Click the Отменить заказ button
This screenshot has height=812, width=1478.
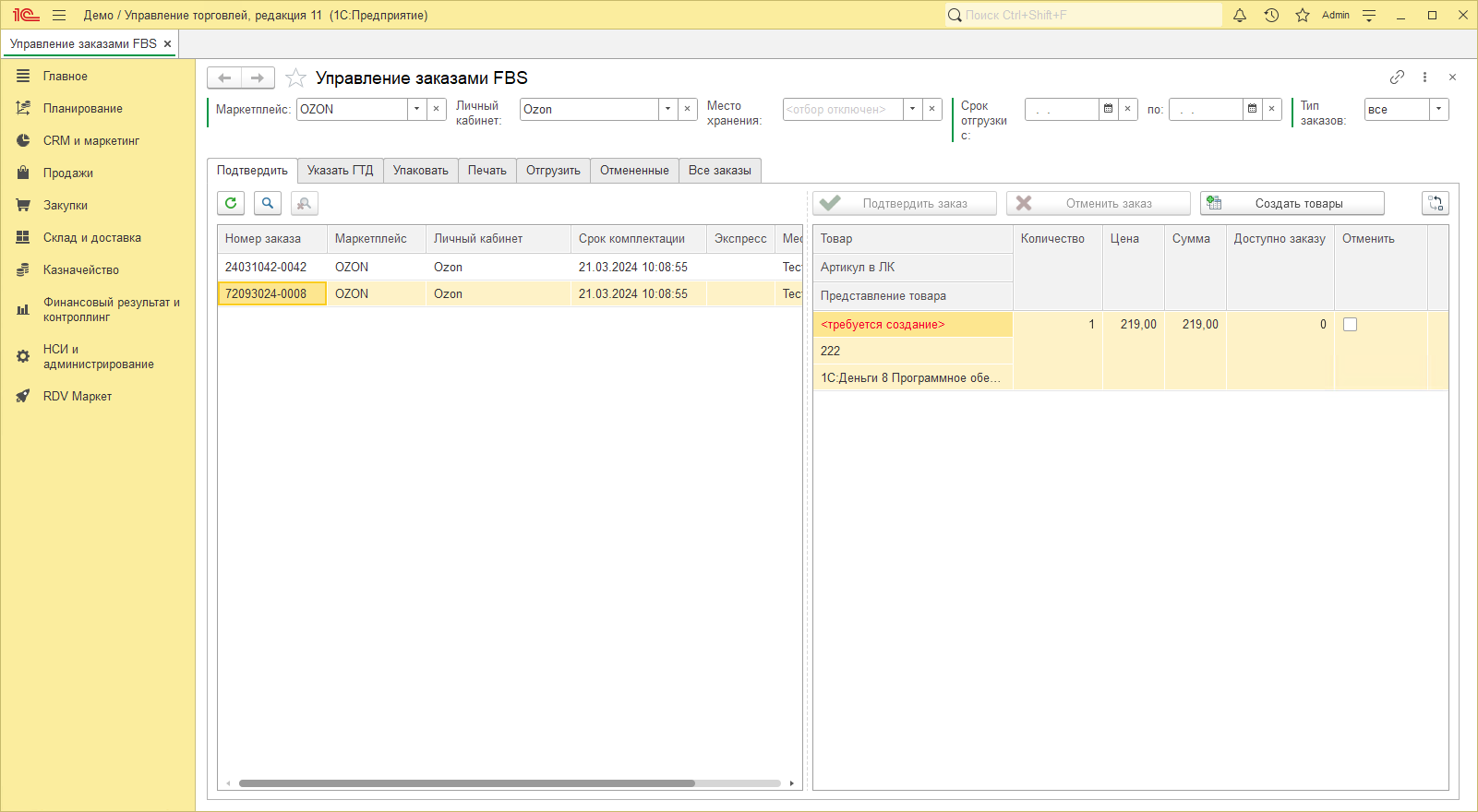tap(1098, 204)
